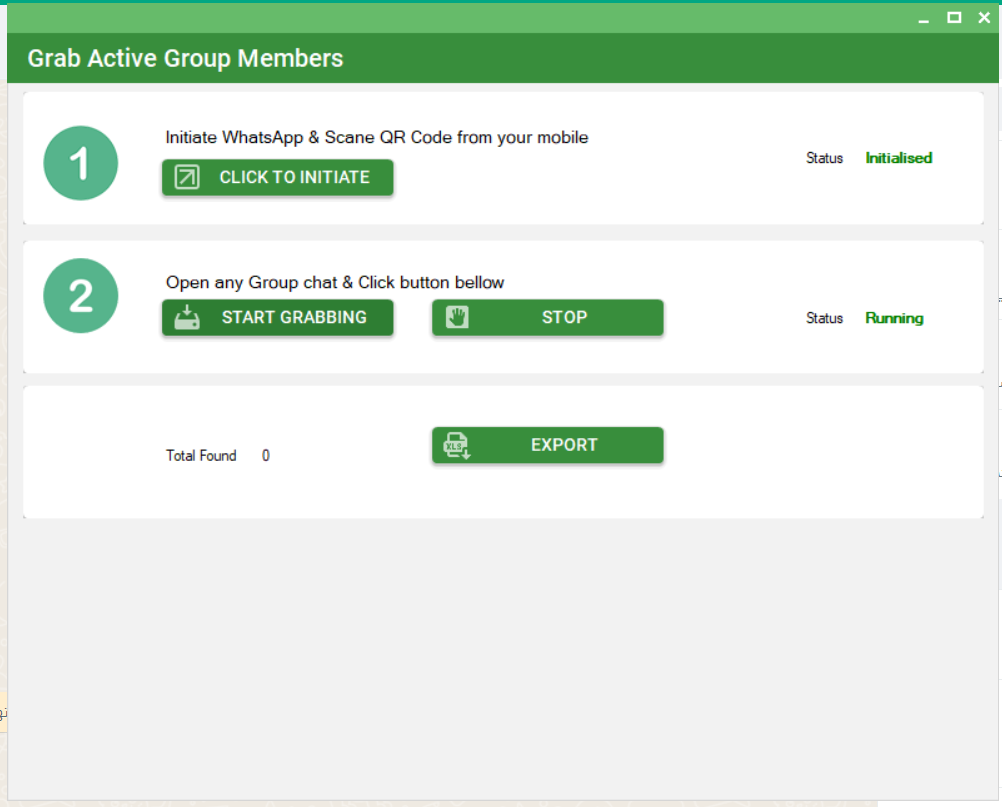
Task: Close the Grab Active Group Members window
Action: (984, 18)
